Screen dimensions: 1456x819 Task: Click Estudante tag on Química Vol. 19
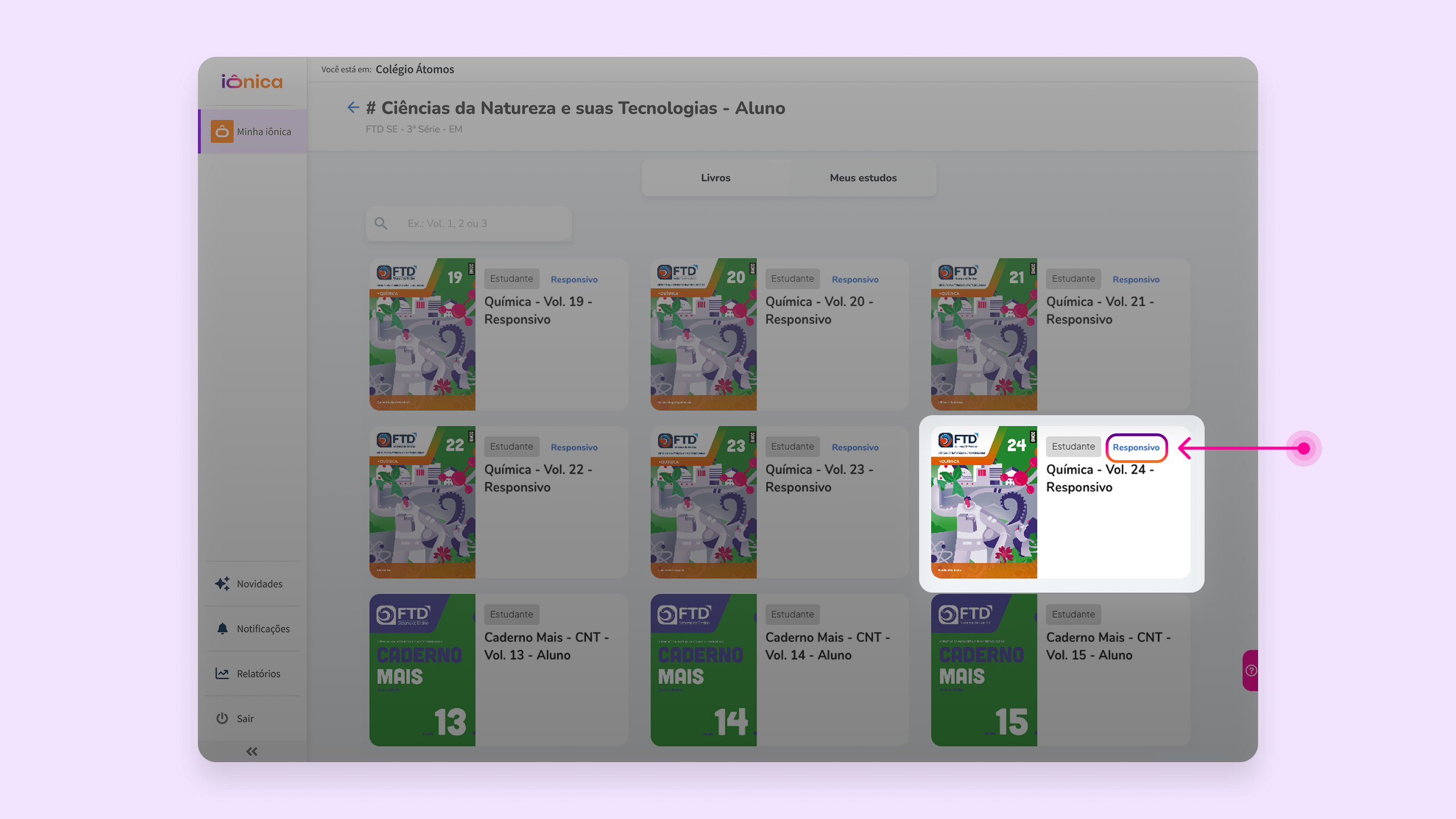point(511,279)
